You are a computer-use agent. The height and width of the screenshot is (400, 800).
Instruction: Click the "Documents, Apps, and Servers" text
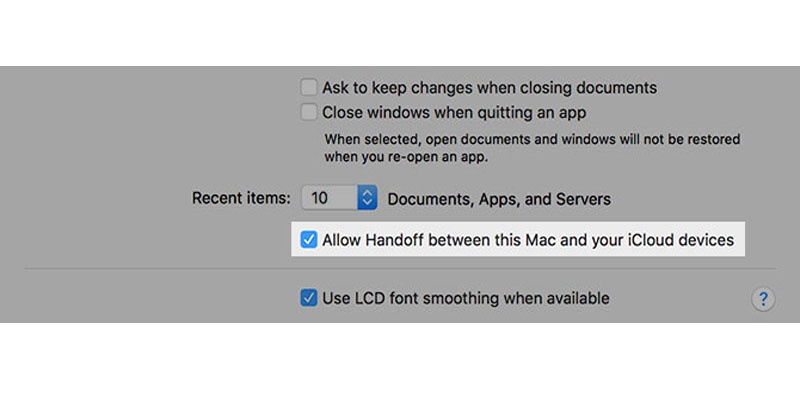499,198
